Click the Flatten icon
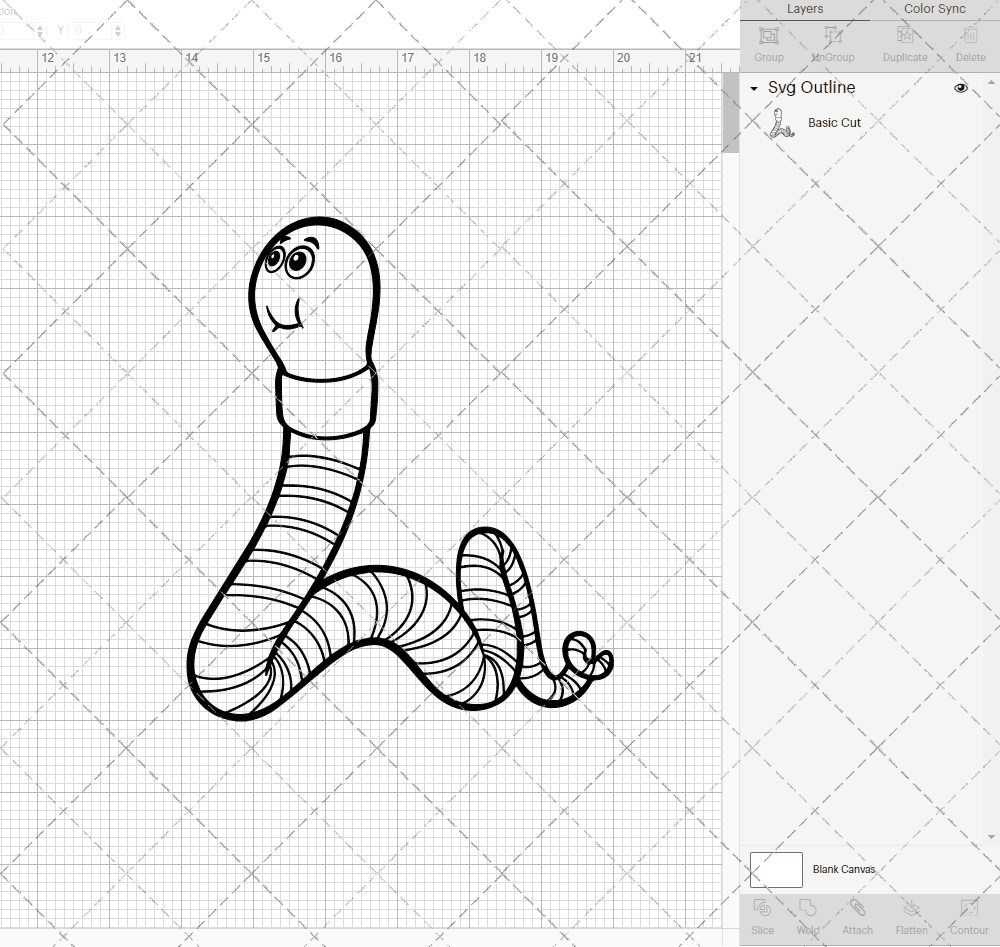The width and height of the screenshot is (1000, 947). [x=911, y=915]
